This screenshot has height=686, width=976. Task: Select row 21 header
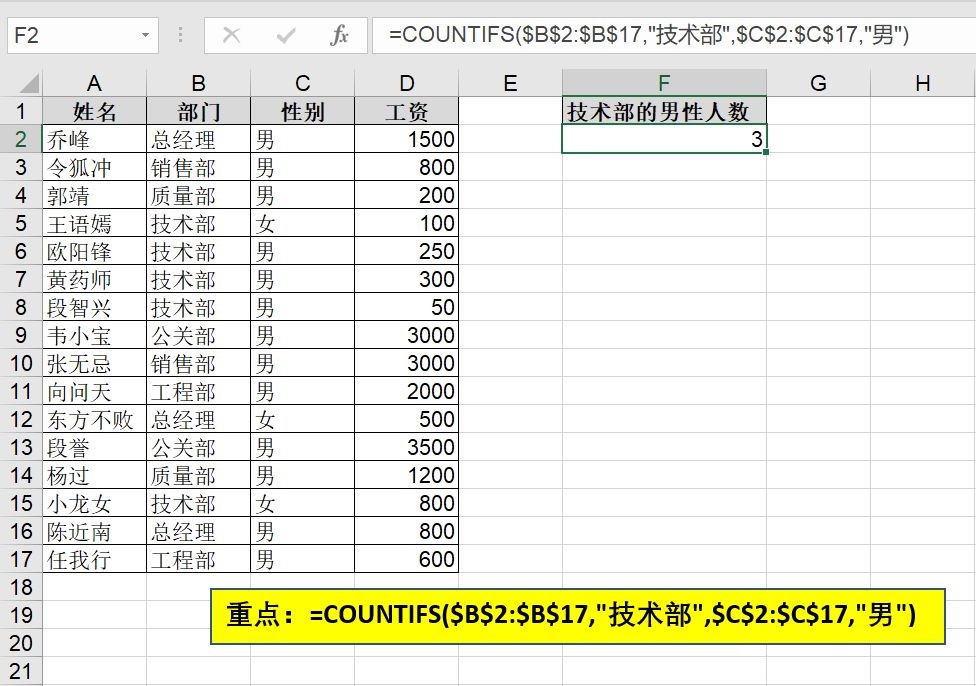coord(21,671)
